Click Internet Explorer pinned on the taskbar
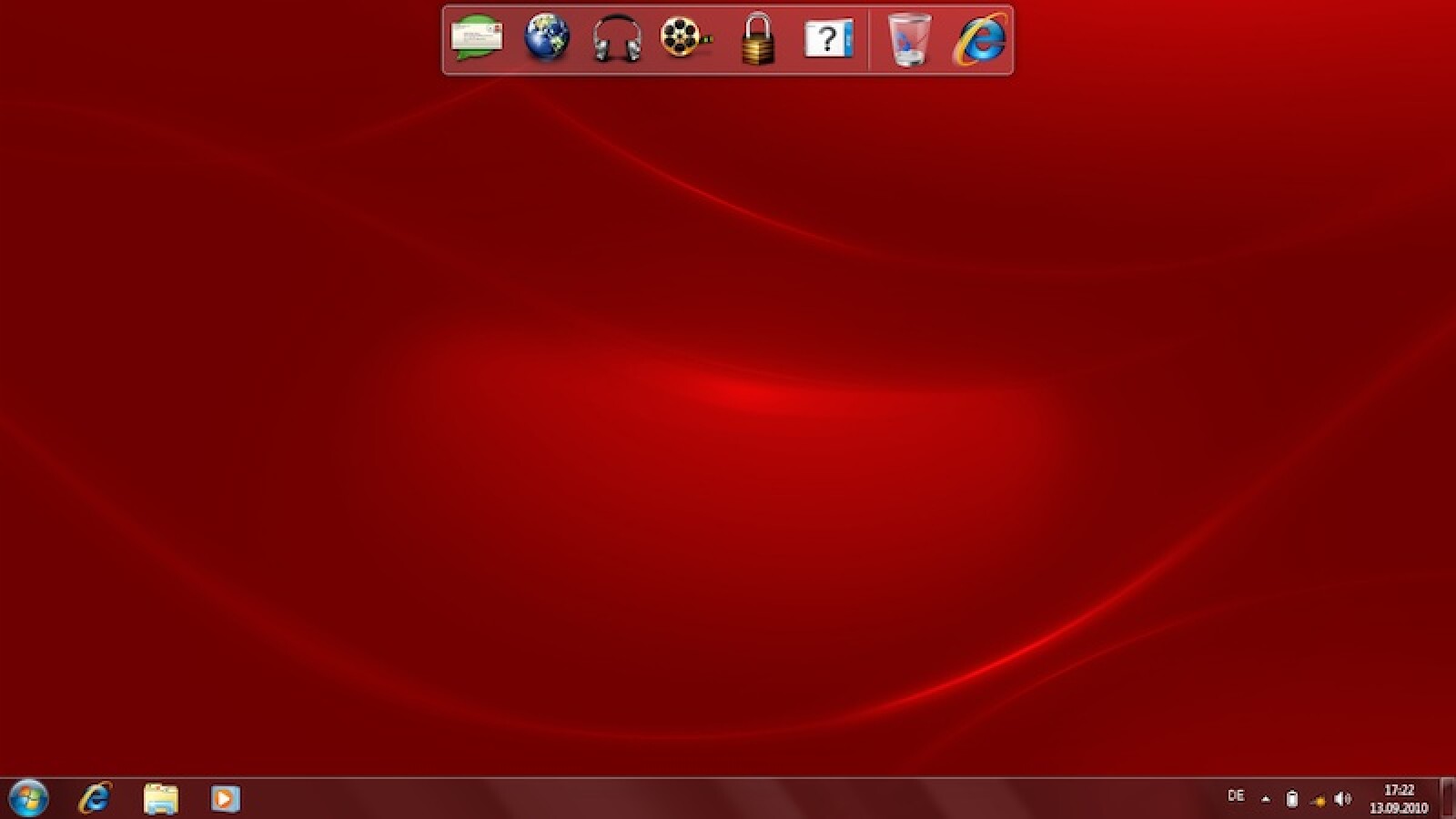 pos(95,799)
